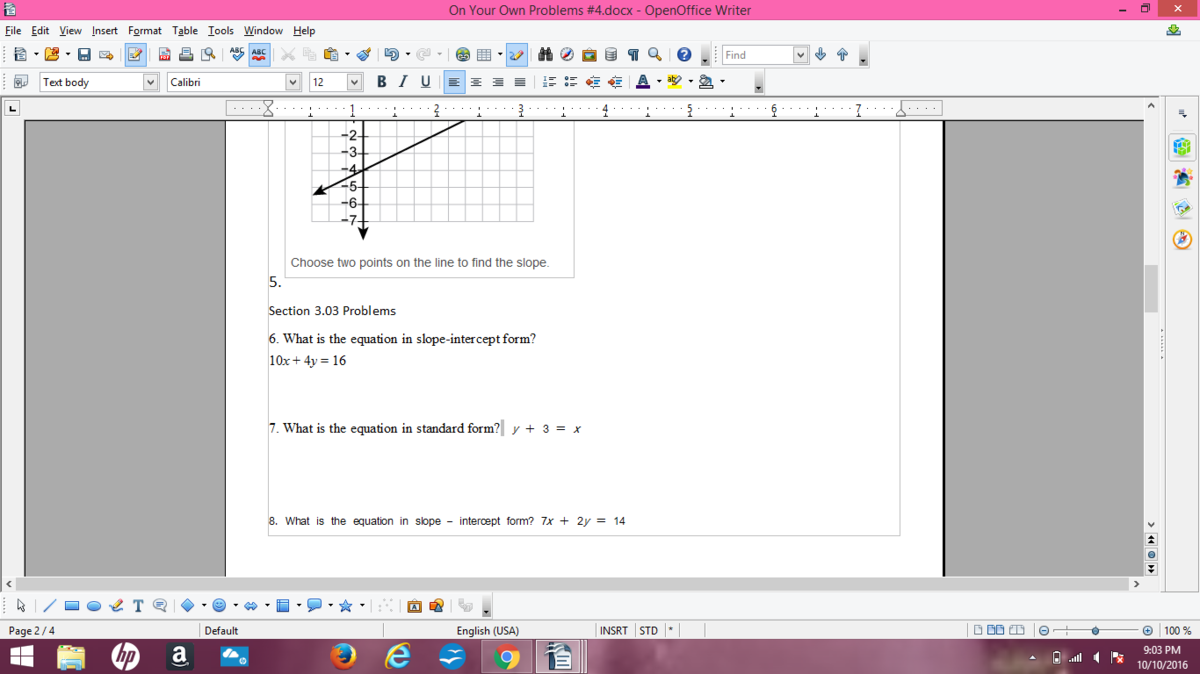This screenshot has width=1200, height=674.
Task: Insert picture from file
Action: 436,605
